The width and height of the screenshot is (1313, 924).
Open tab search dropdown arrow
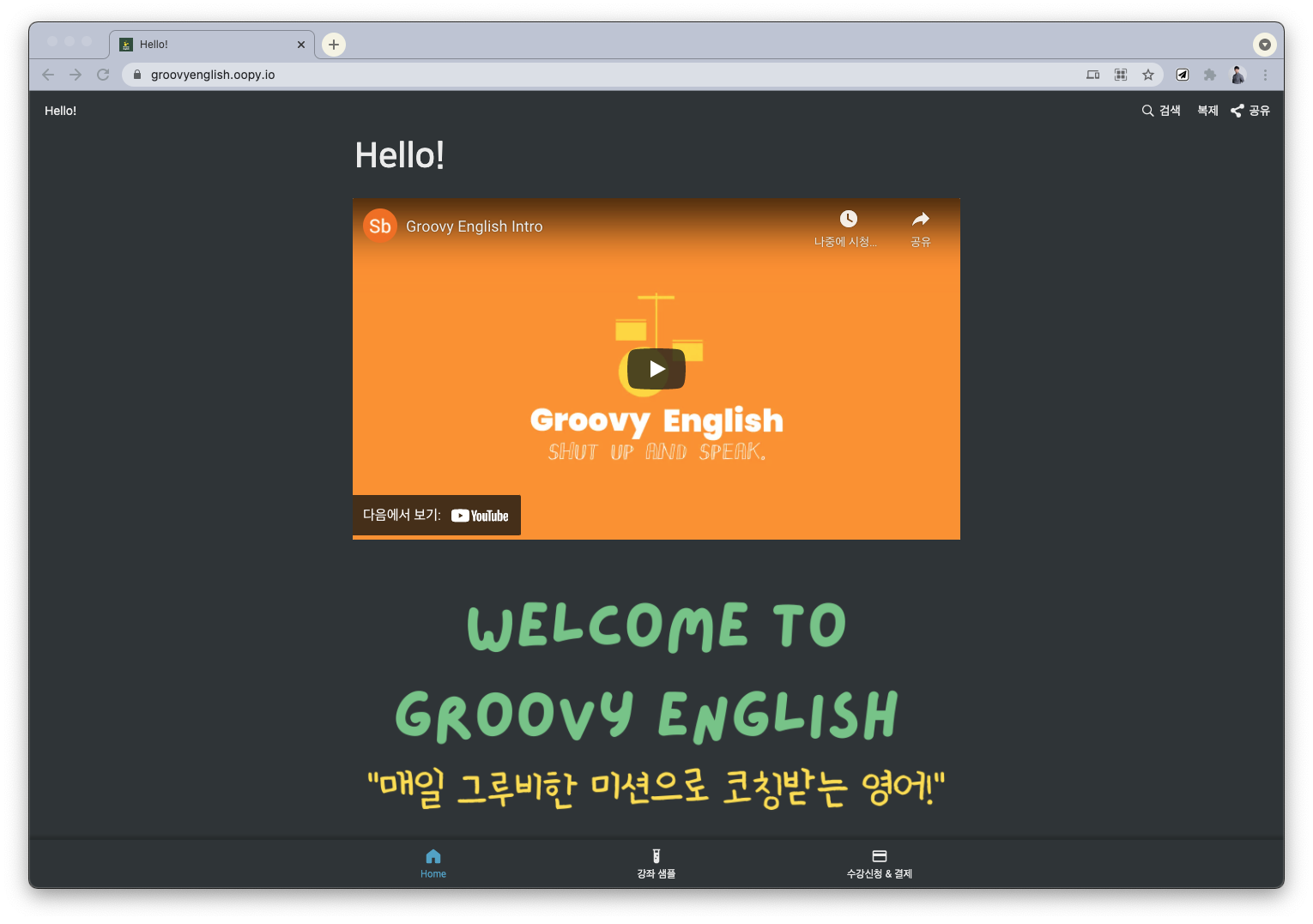1264,45
